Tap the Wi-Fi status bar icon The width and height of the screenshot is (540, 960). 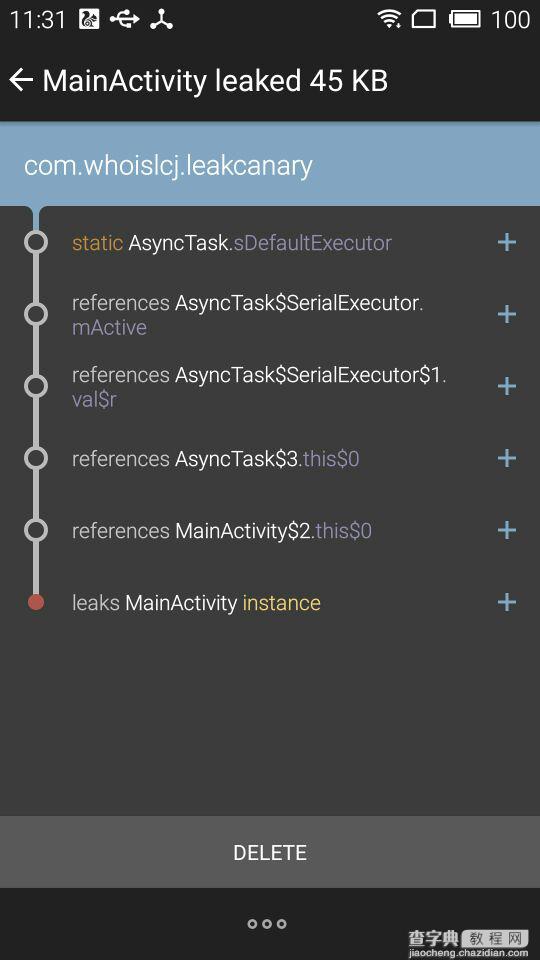click(389, 19)
